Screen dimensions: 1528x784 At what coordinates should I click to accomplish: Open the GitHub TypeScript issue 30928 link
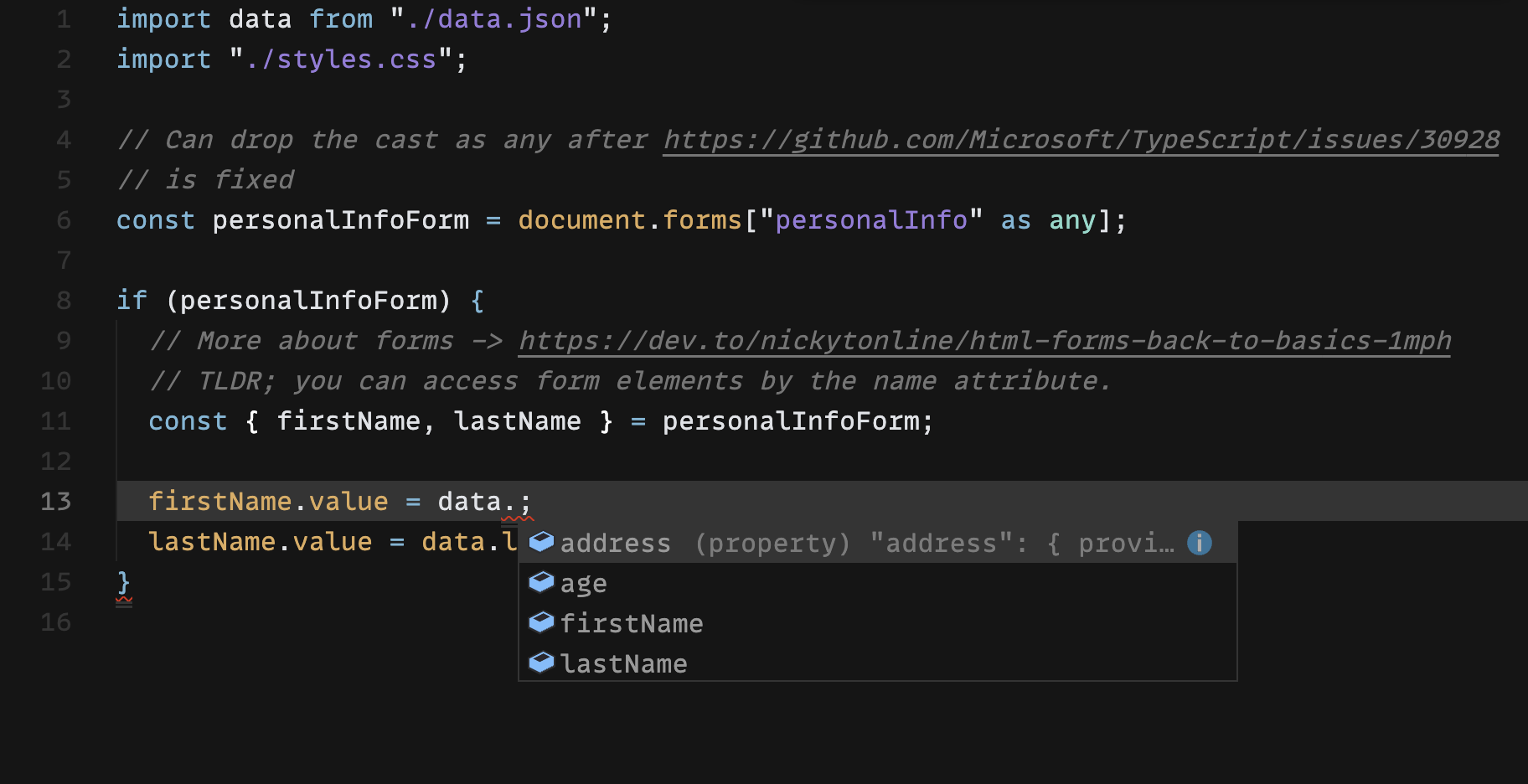(x=1079, y=139)
